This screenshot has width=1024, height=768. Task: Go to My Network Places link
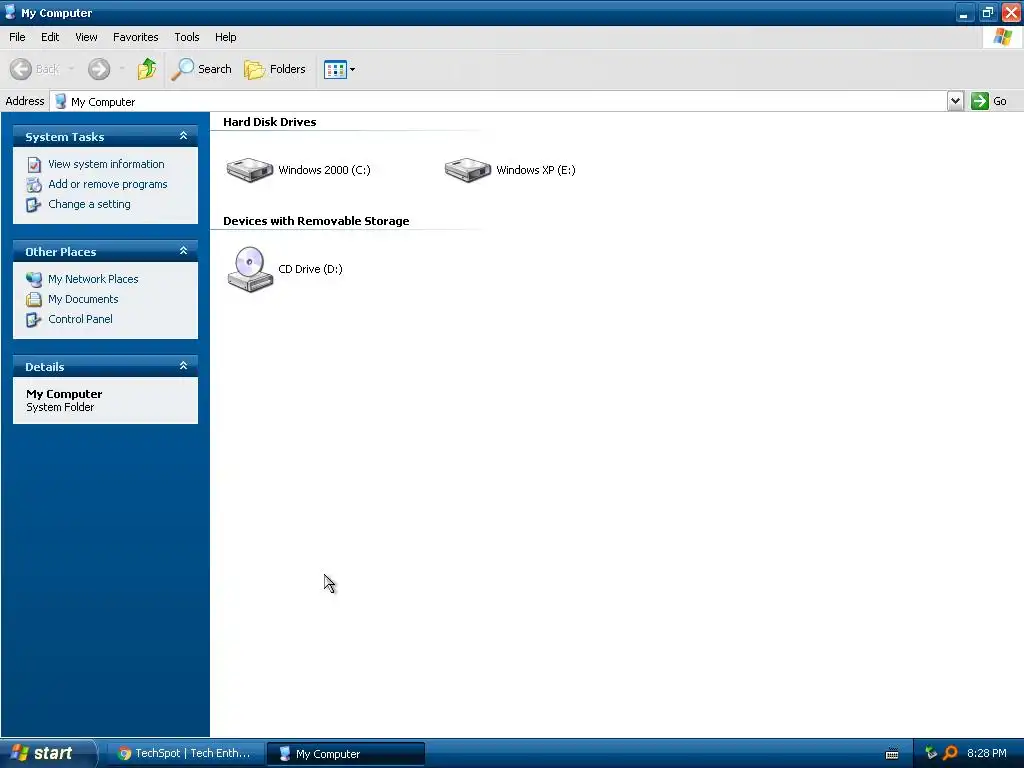[93, 279]
